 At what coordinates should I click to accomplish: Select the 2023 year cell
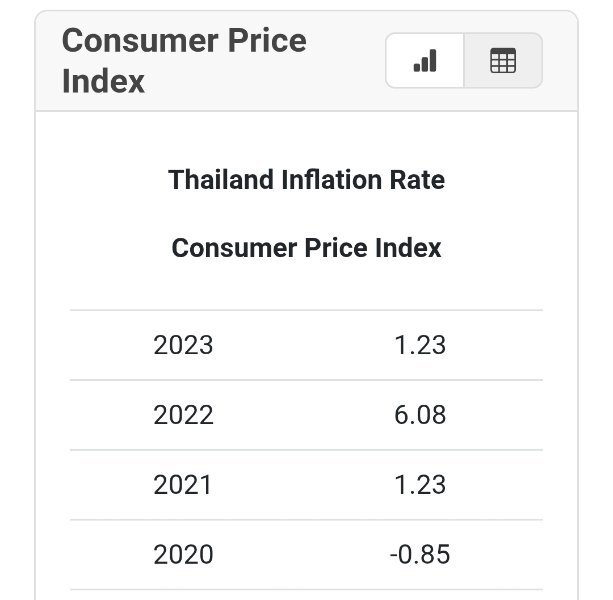(x=183, y=345)
